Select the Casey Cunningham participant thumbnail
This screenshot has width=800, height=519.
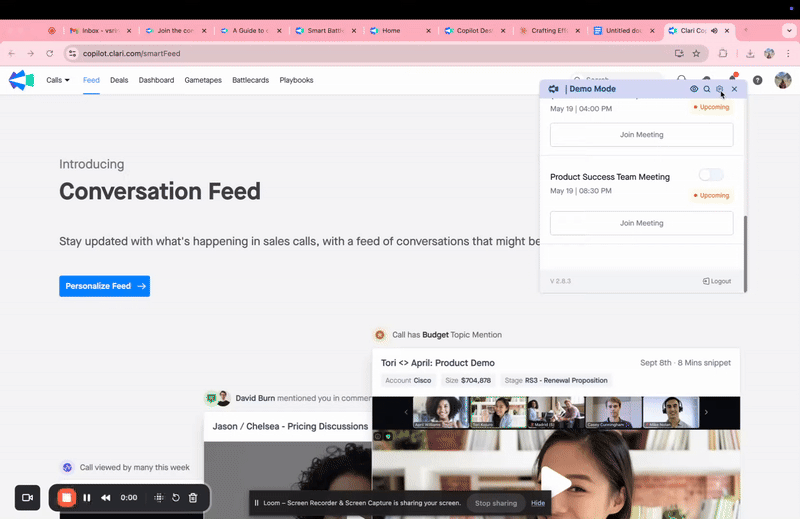point(613,412)
